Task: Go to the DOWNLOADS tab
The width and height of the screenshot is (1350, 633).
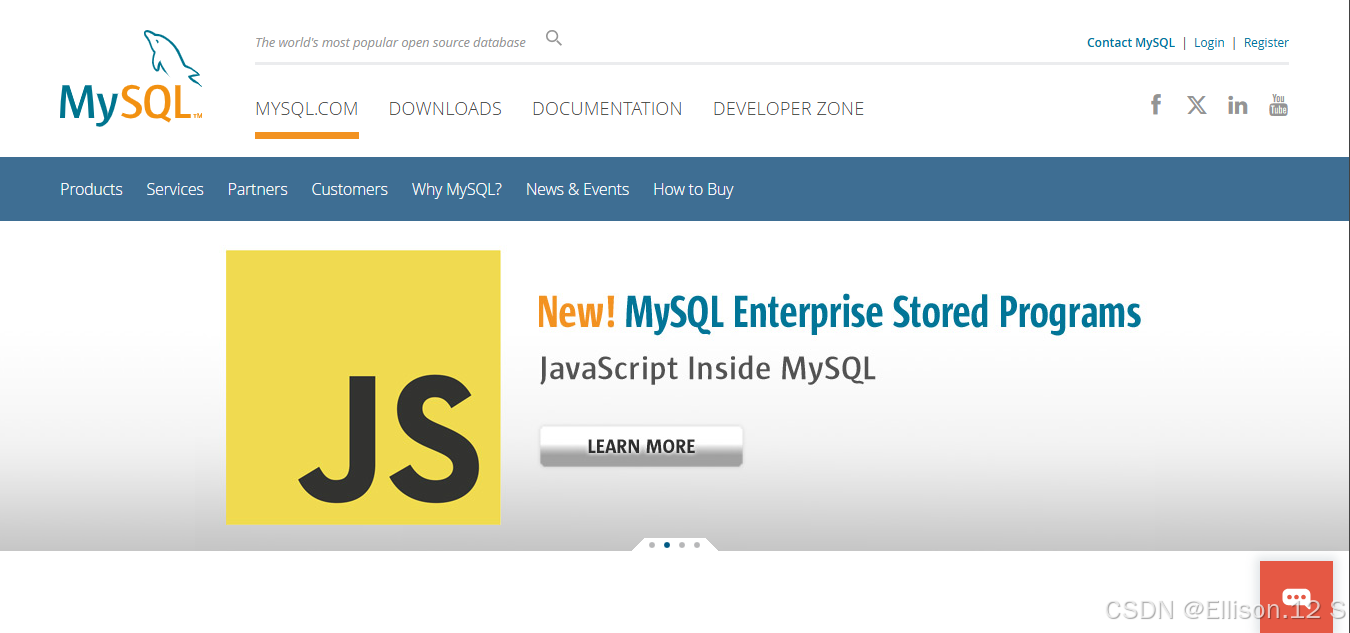Action: [445, 109]
